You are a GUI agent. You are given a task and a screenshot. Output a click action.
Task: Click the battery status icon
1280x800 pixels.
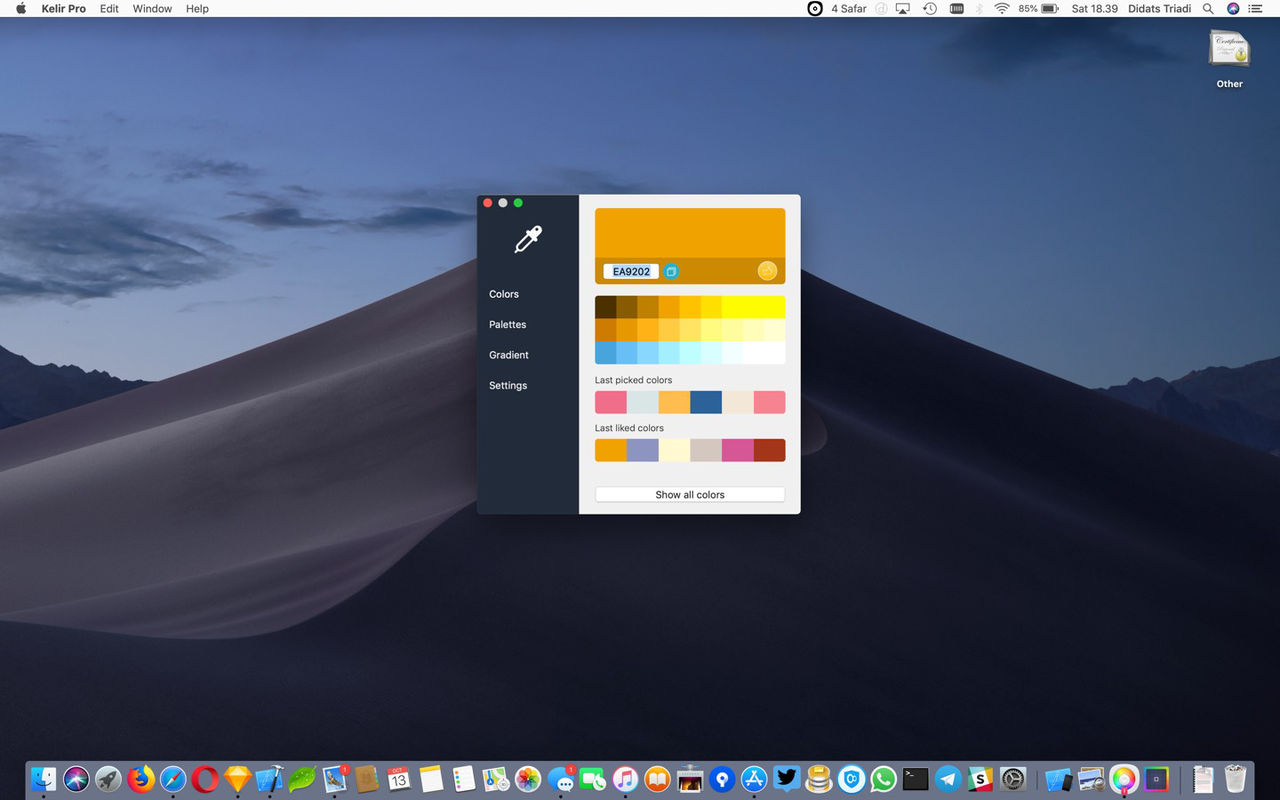coord(1050,8)
